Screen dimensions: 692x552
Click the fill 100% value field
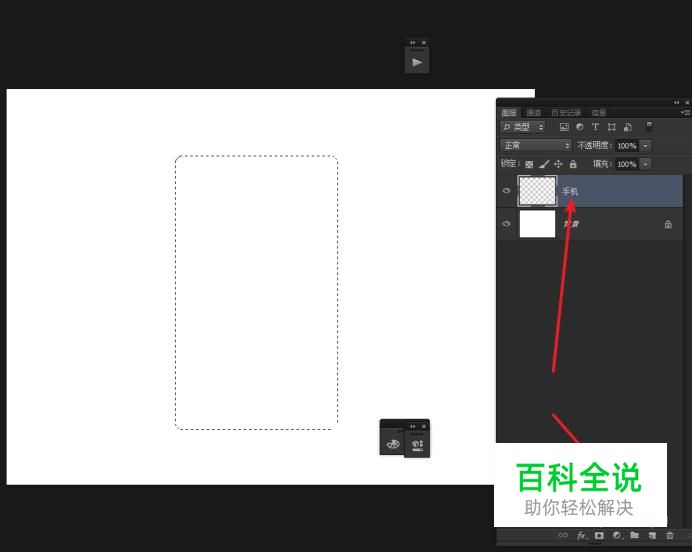tap(627, 164)
